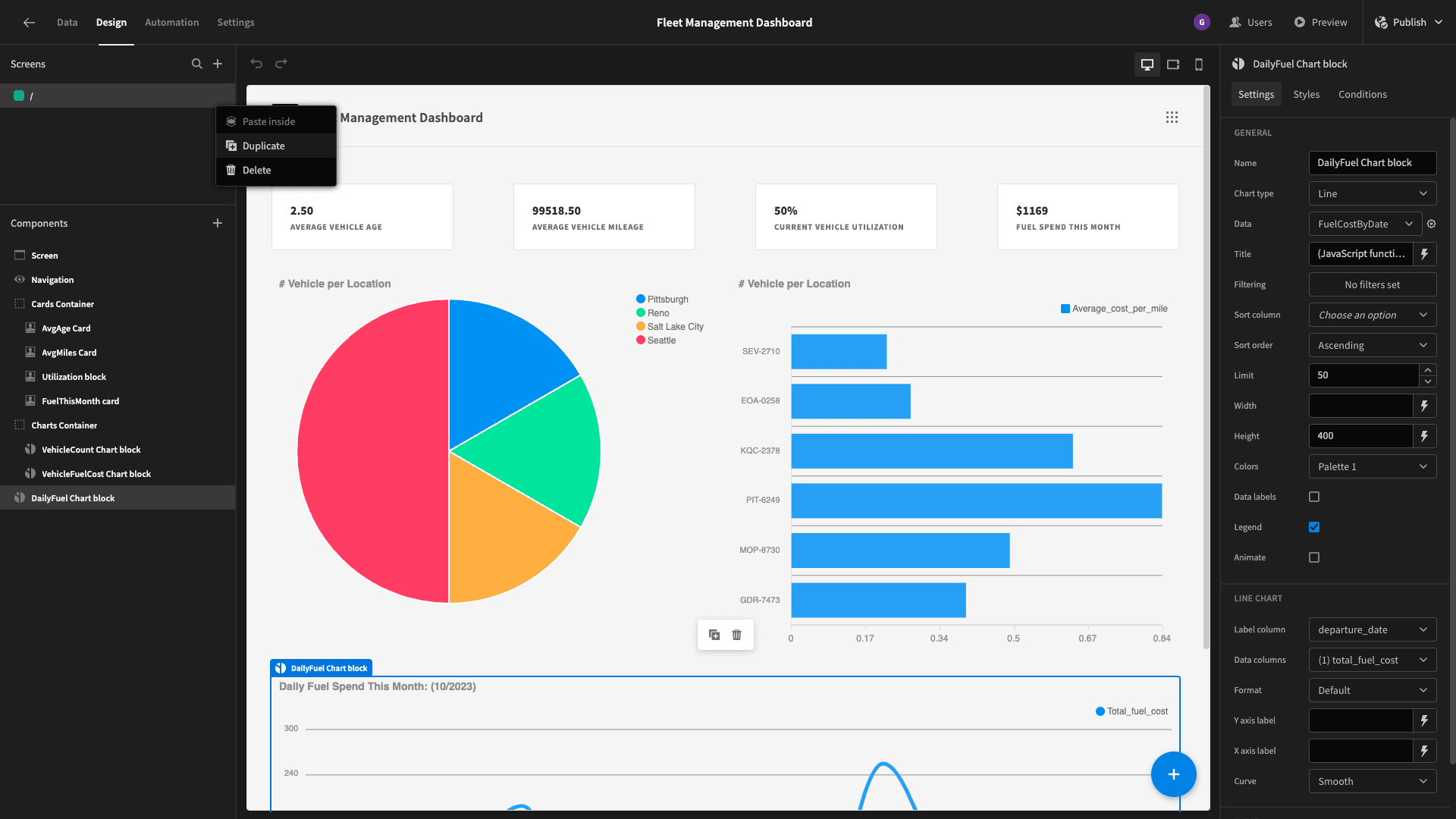This screenshot has height=819, width=1456.
Task: Enable the Animate checkbox
Action: click(1314, 557)
